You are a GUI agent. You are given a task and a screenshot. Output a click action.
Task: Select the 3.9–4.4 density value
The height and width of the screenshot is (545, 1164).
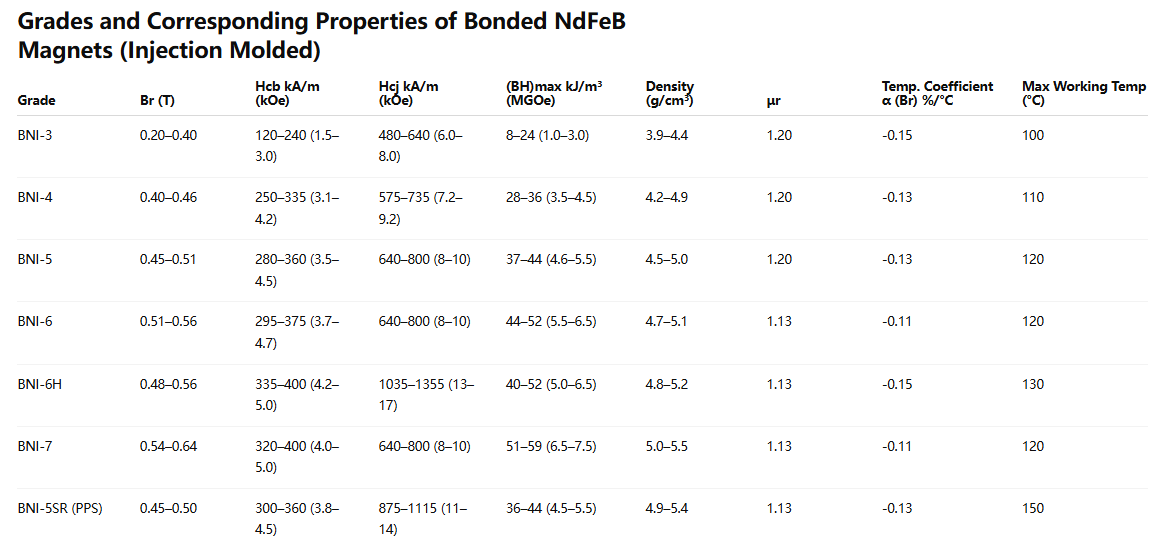point(667,135)
